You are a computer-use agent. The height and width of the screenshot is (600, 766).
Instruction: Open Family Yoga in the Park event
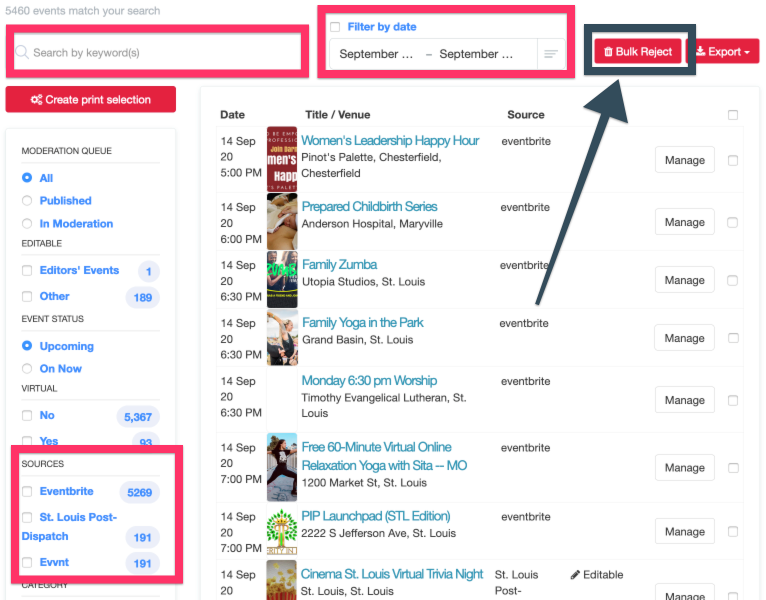tap(362, 322)
